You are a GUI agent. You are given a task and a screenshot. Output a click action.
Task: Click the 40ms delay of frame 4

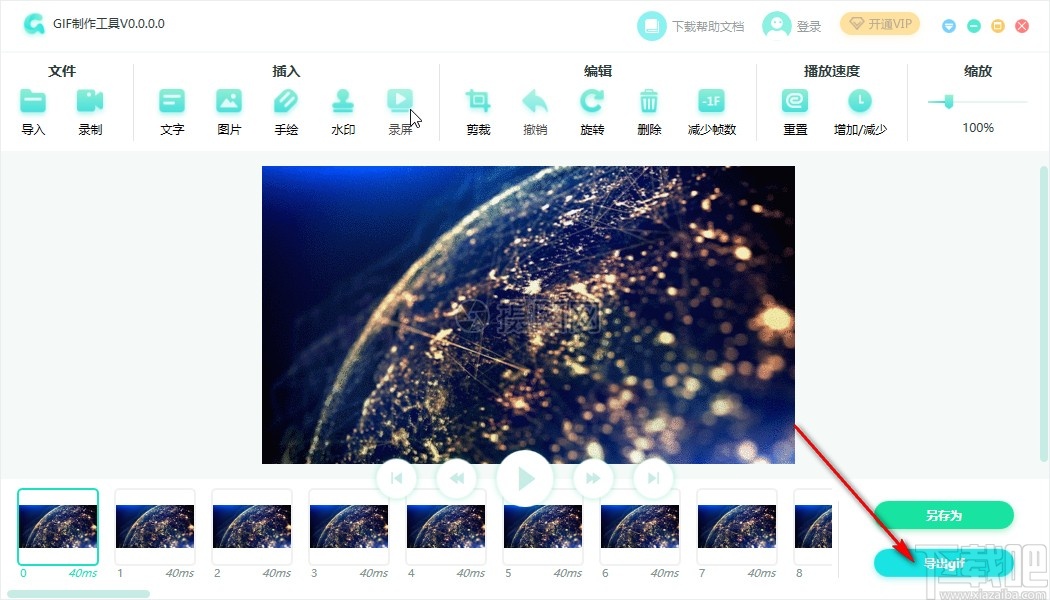coord(471,573)
